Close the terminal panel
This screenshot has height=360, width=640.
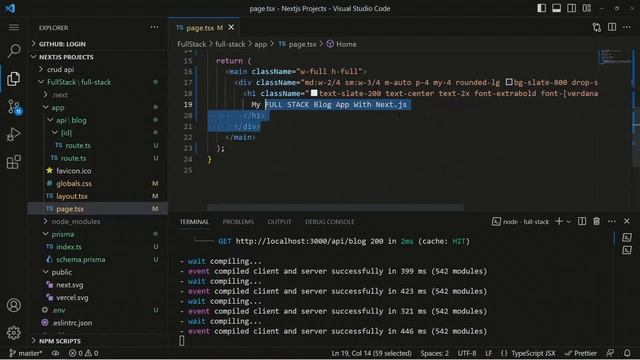pyautogui.click(x=627, y=221)
